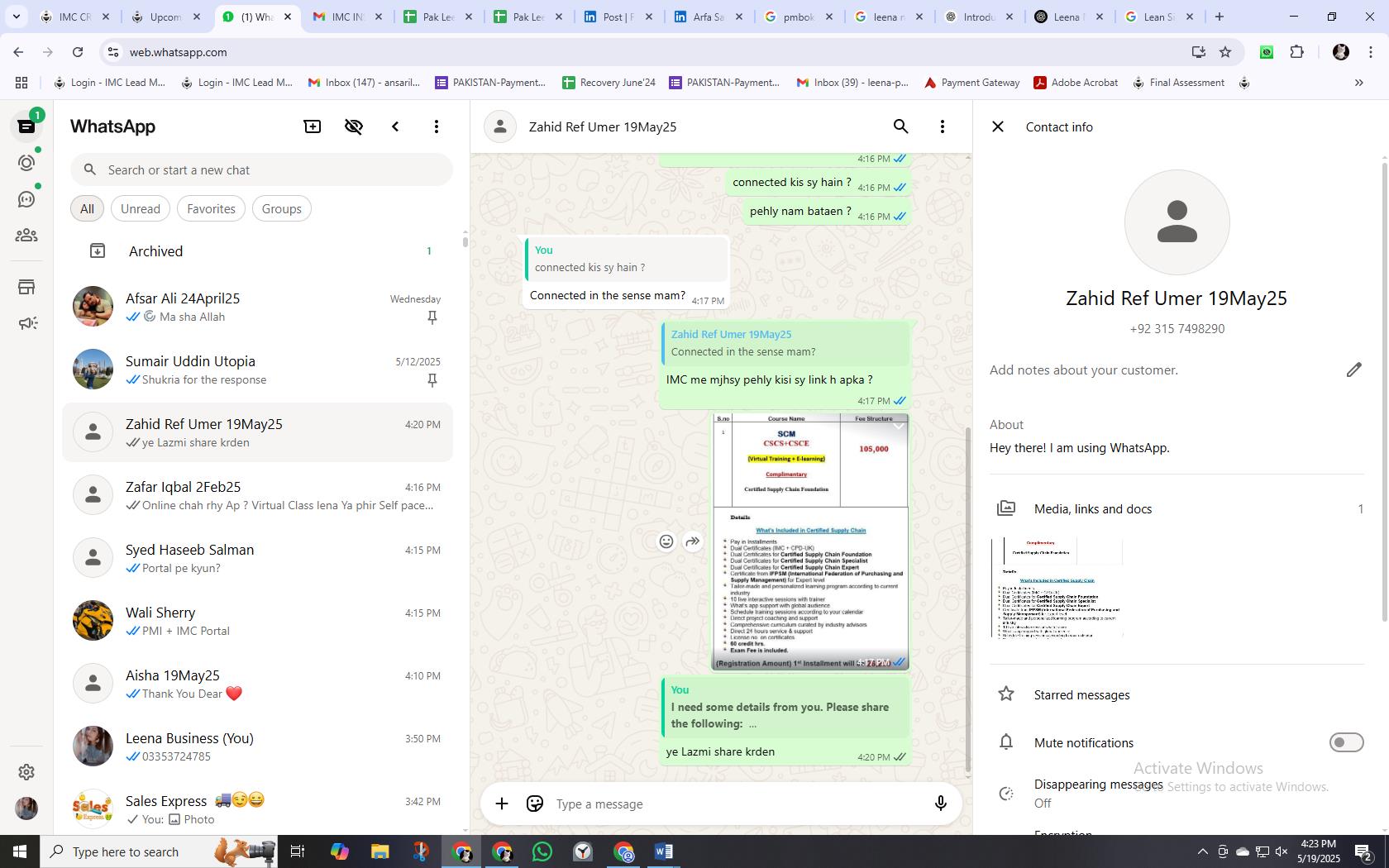Search within the Zahid Ref Umer chat
Image resolution: width=1389 pixels, height=868 pixels.
901,126
